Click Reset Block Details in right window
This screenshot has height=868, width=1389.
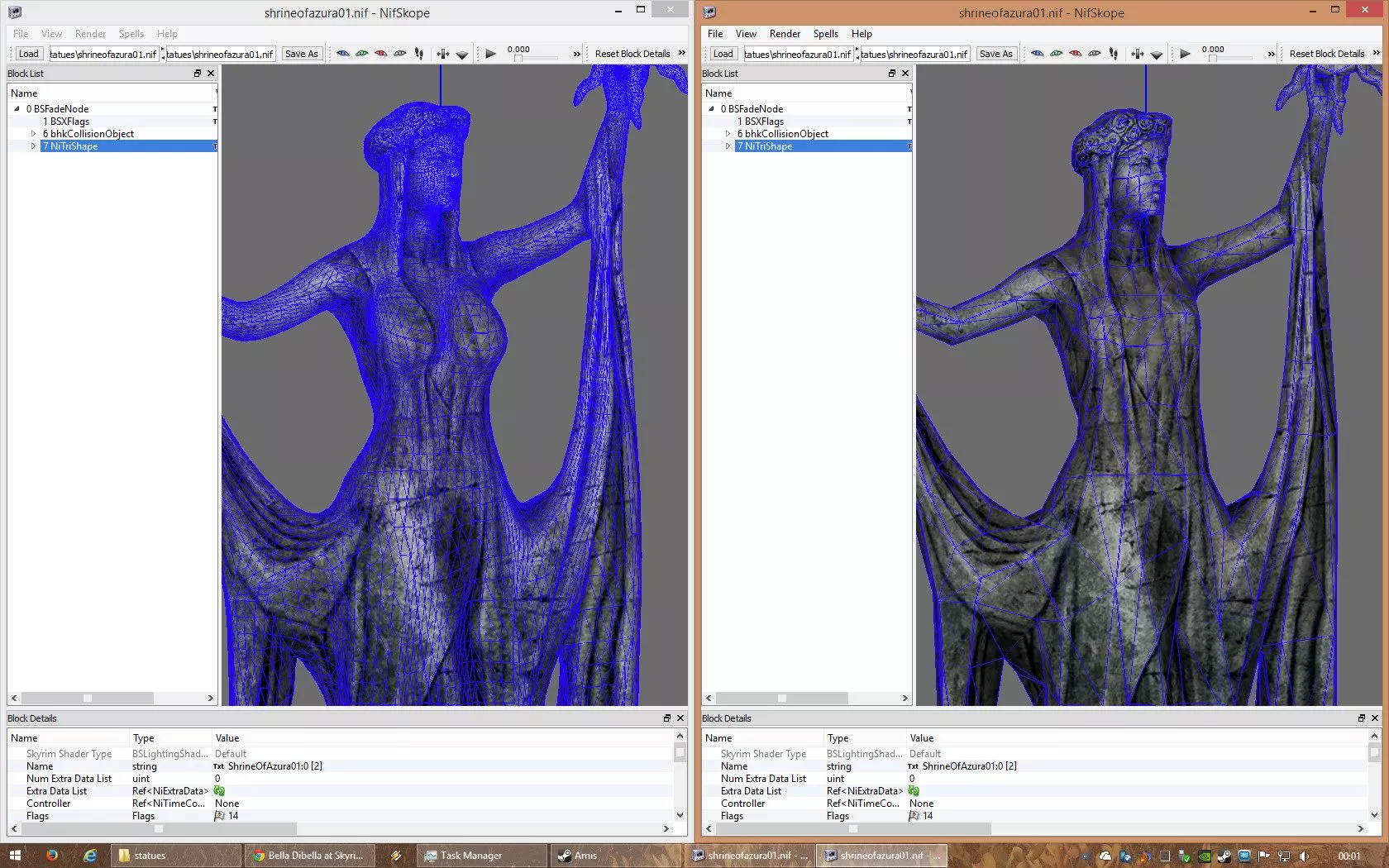tap(1327, 54)
